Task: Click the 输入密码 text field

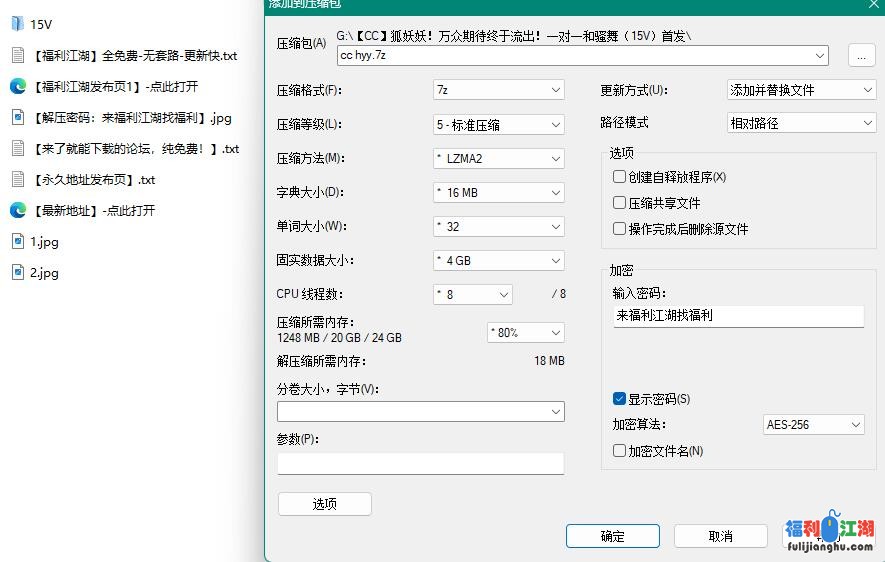Action: [738, 315]
